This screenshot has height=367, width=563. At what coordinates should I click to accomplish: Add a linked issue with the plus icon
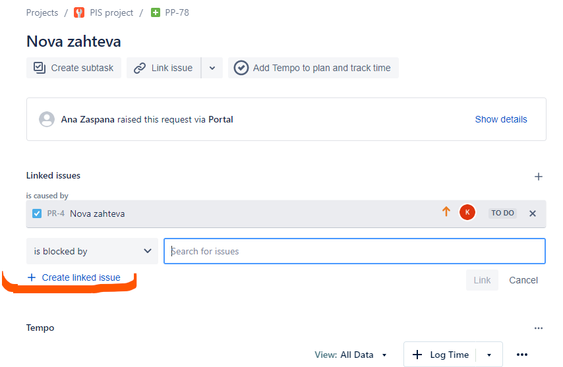[x=538, y=176]
